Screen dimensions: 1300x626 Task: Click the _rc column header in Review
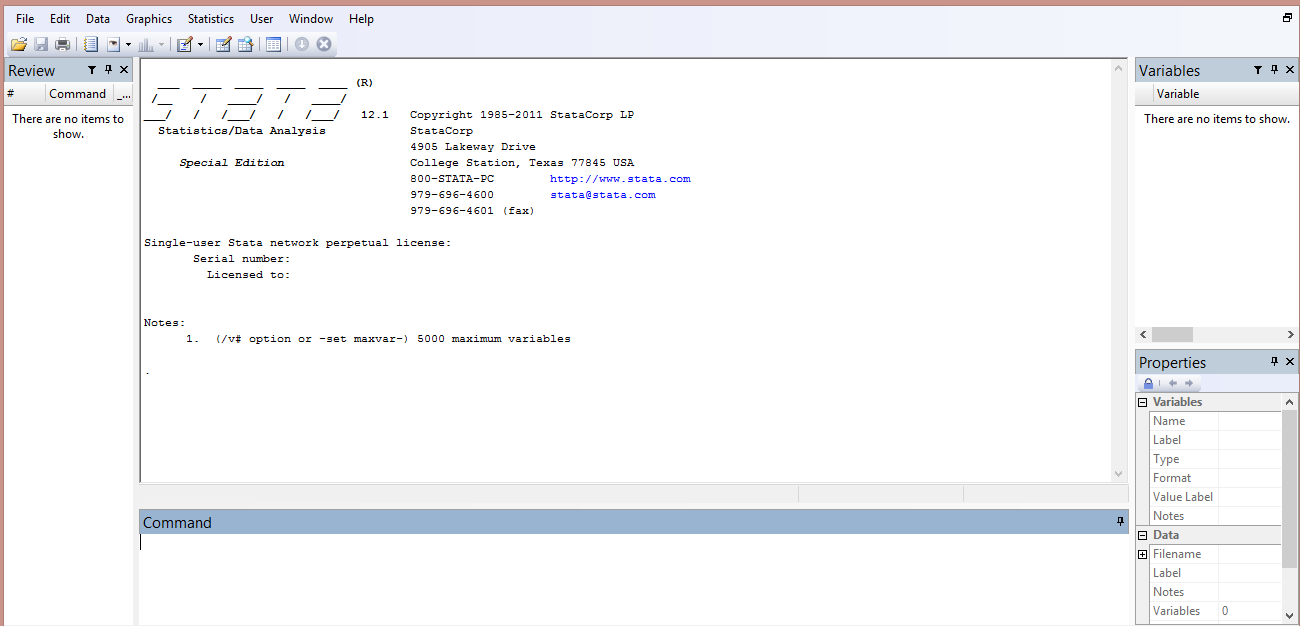point(123,94)
